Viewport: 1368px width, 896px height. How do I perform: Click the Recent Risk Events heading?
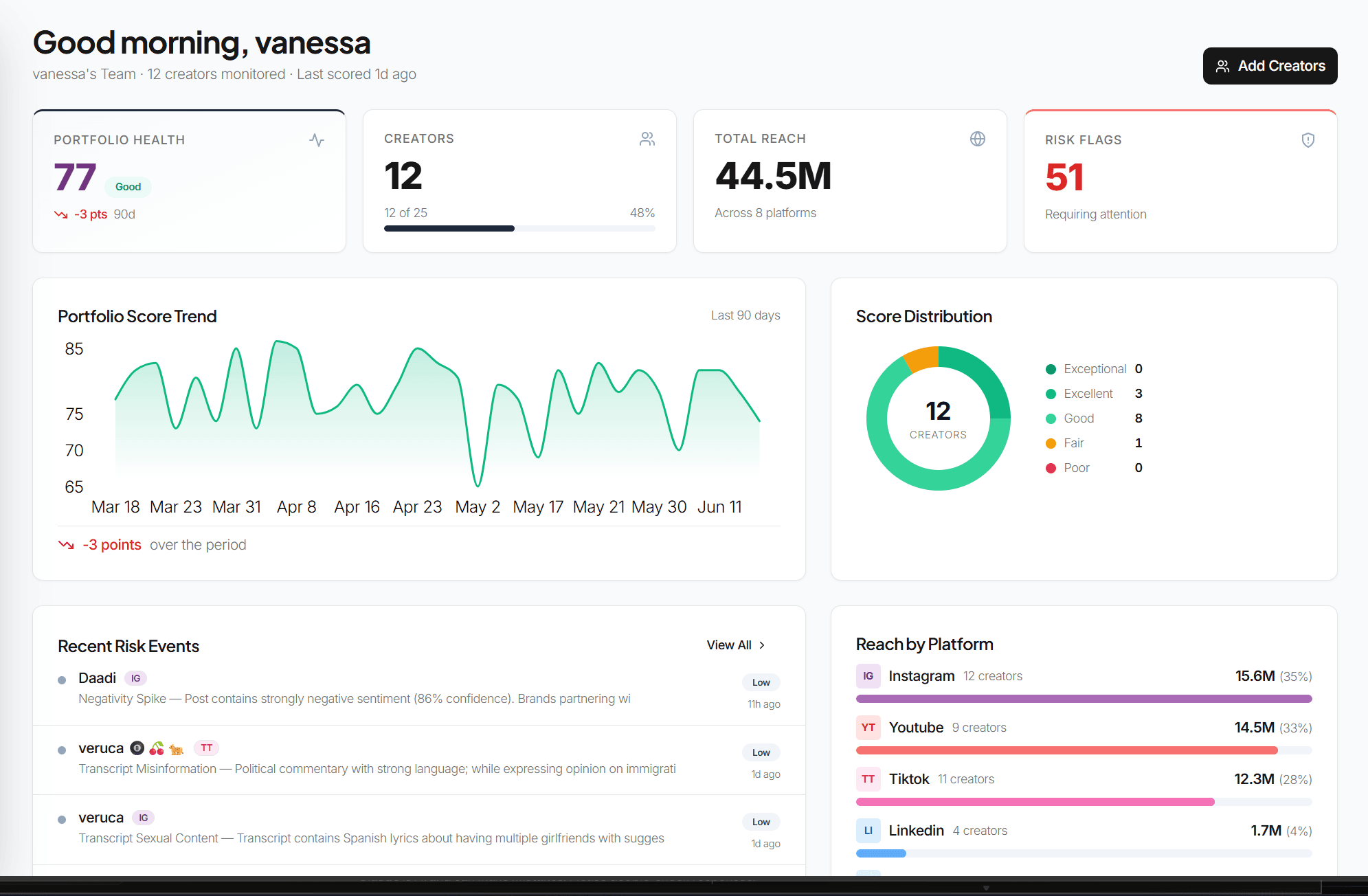tap(128, 647)
